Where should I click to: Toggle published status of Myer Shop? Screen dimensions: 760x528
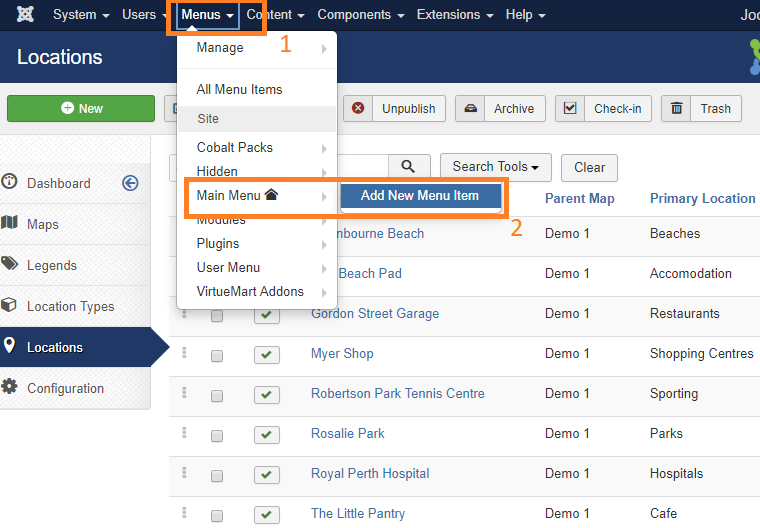[x=267, y=355]
